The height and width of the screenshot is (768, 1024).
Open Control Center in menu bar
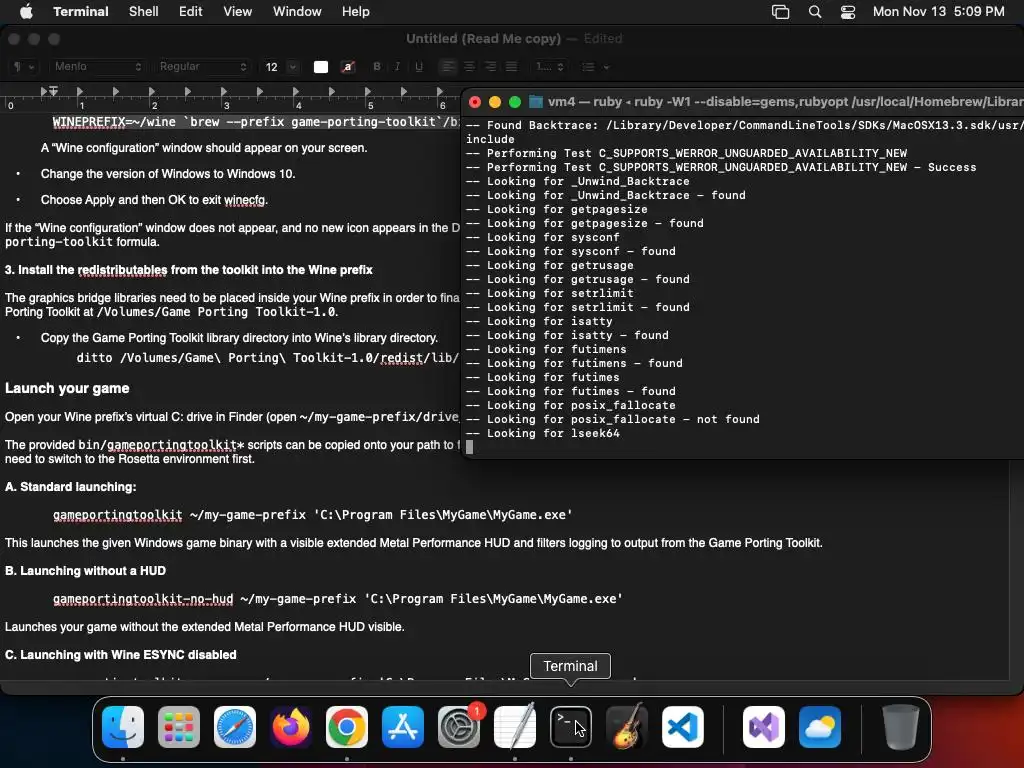coord(848,12)
